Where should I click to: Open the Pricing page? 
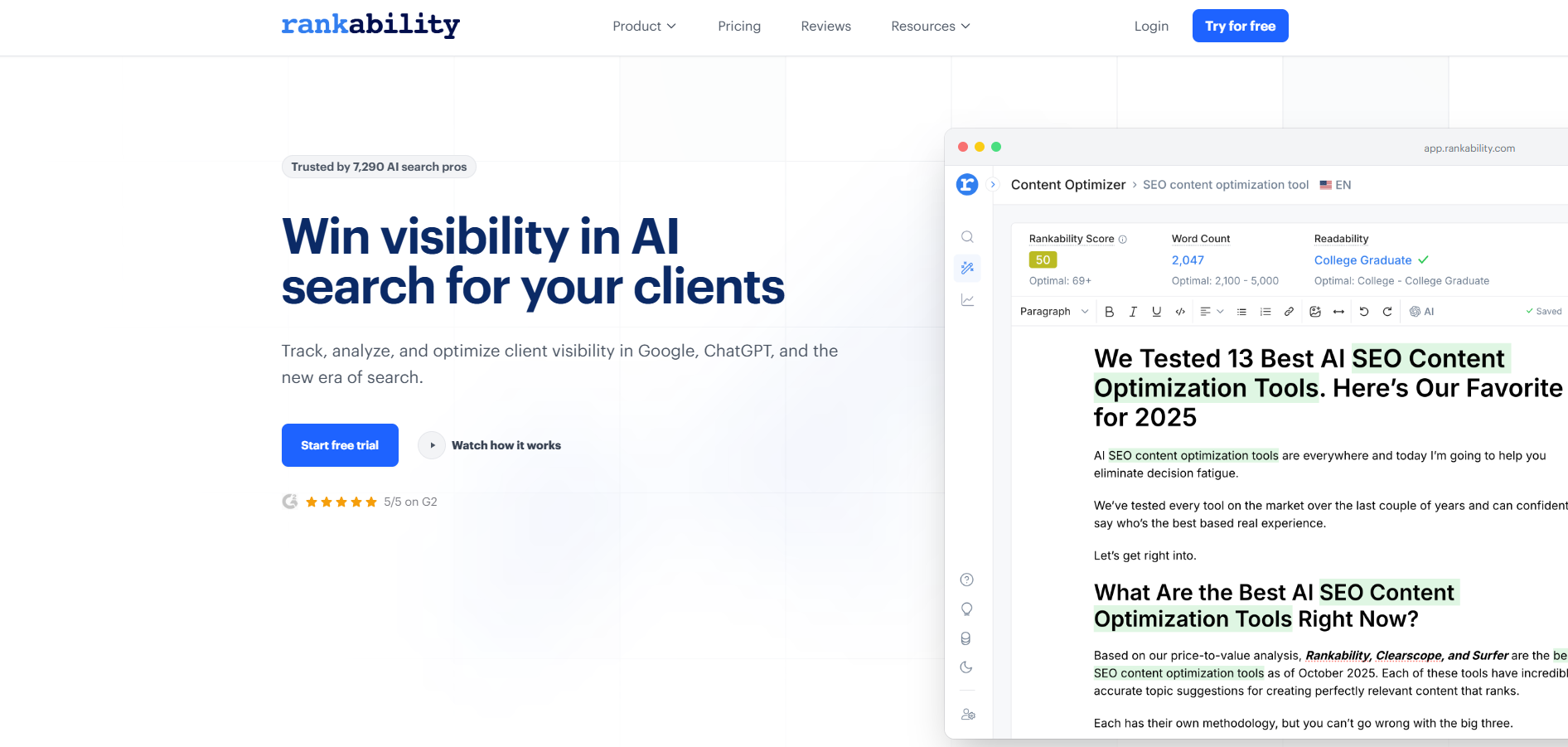coord(739,27)
